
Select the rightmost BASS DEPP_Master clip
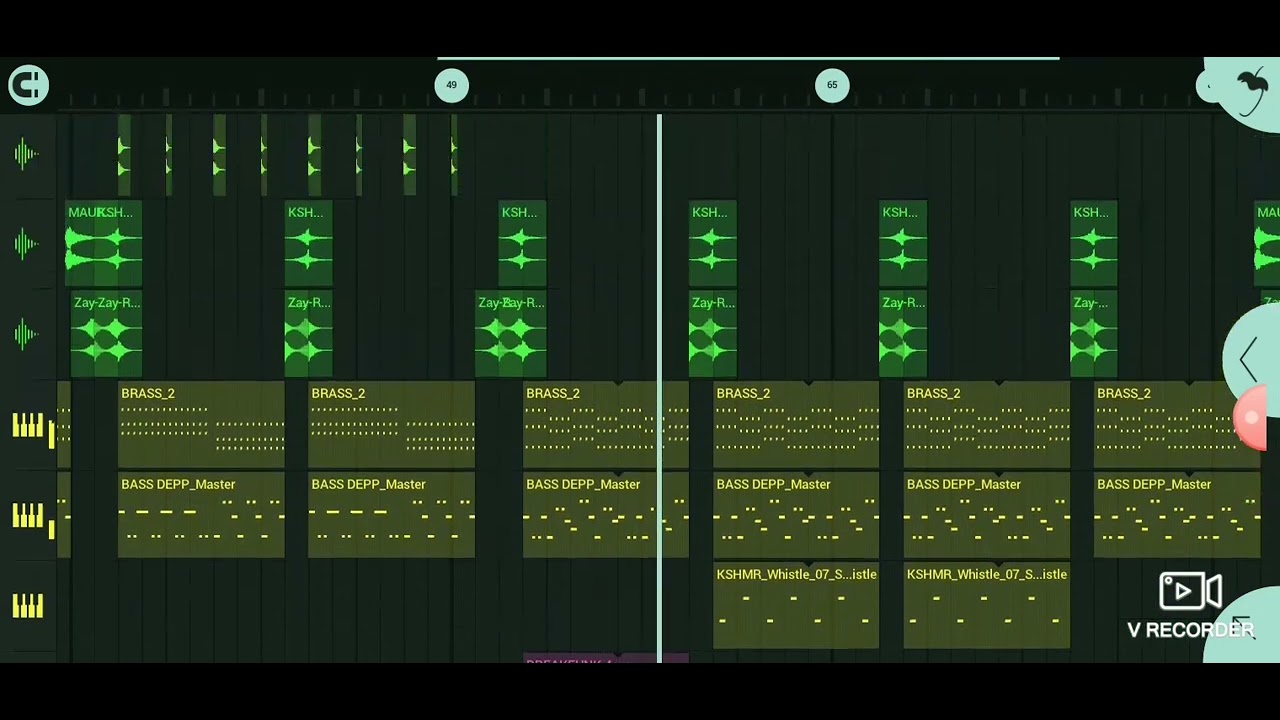[1177, 515]
